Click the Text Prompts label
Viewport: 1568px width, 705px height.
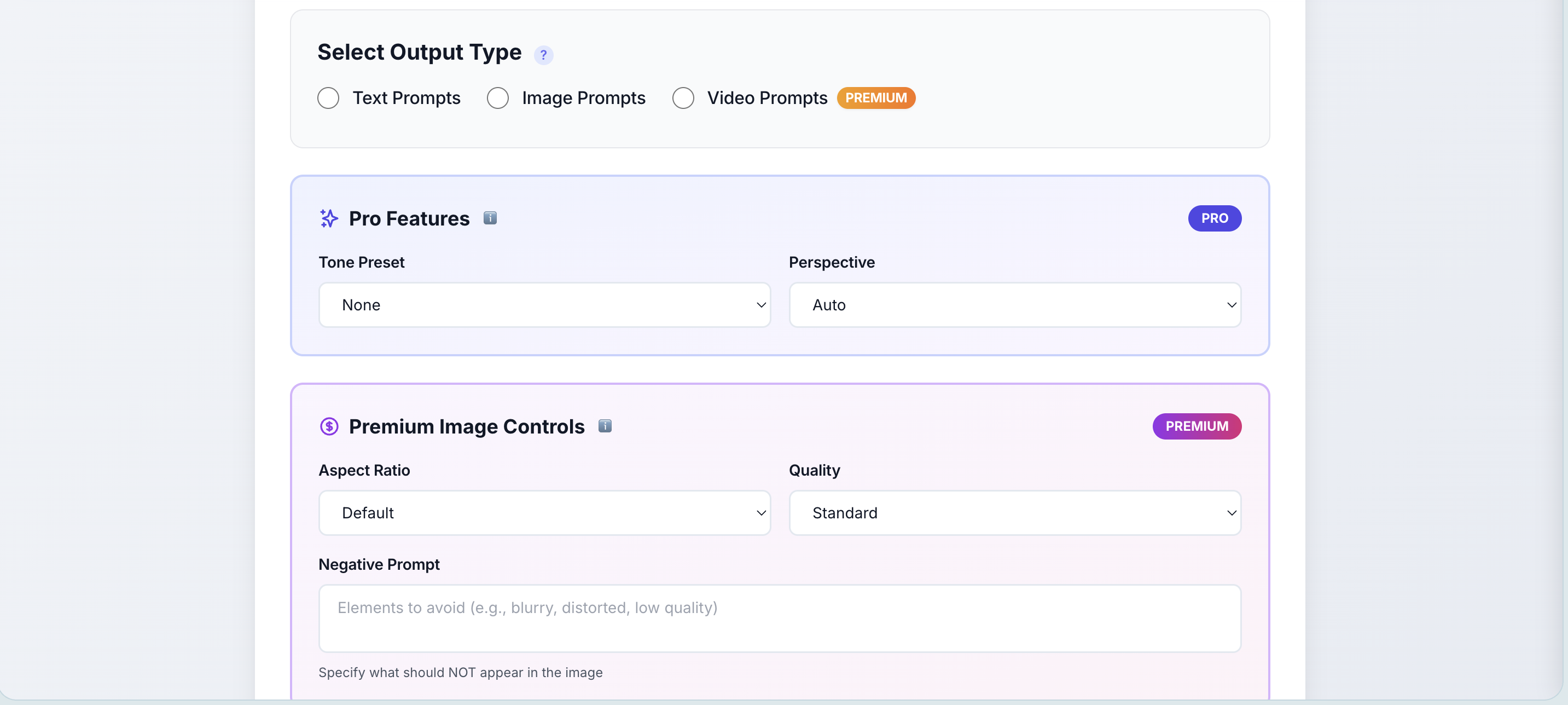pos(406,98)
